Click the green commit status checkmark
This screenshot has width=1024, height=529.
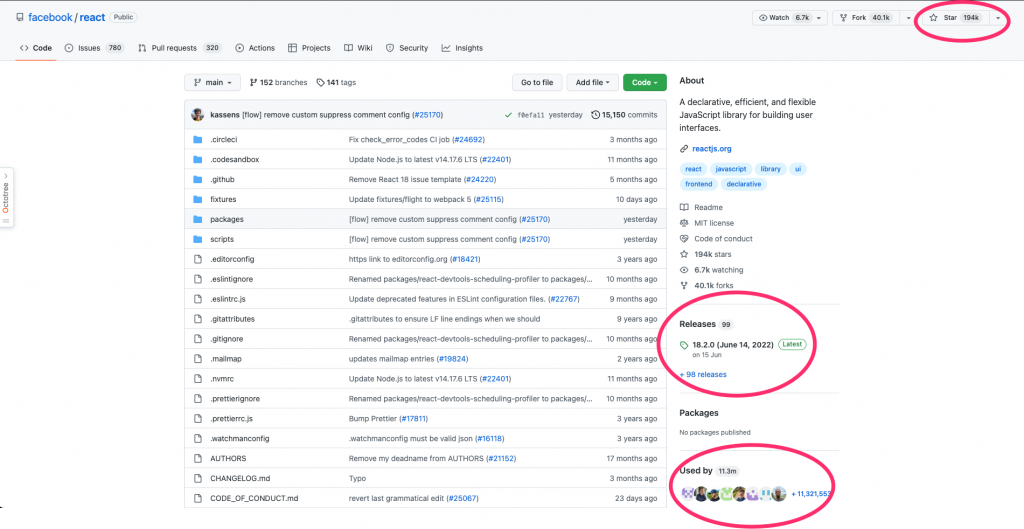[x=508, y=115]
